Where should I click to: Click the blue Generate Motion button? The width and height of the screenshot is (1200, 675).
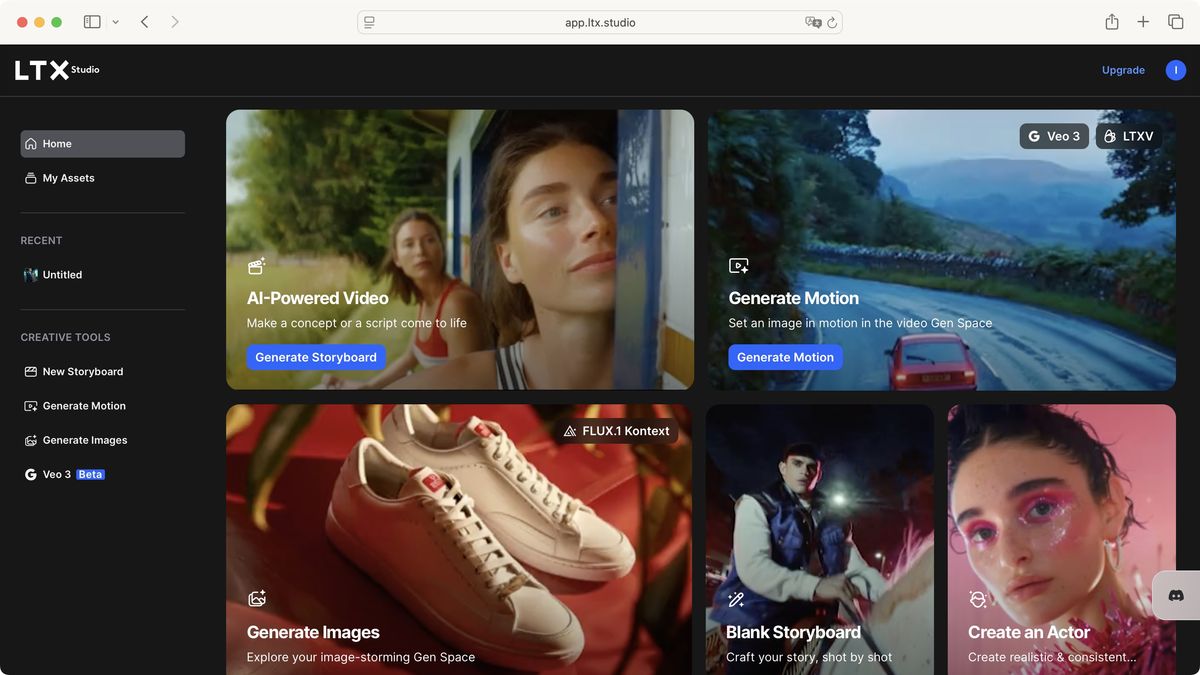coord(785,357)
